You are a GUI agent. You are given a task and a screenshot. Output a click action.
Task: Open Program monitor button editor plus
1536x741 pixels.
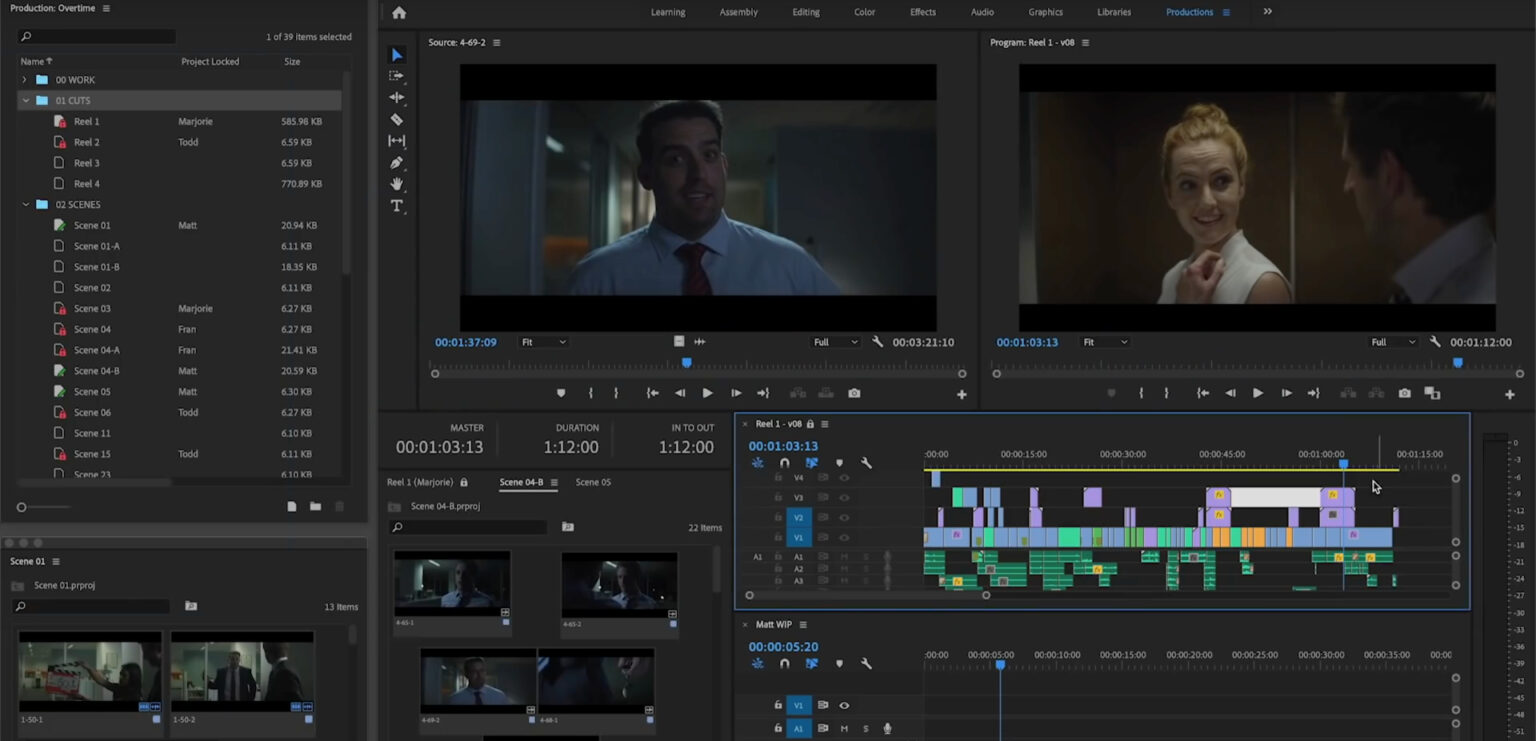[x=1510, y=394]
